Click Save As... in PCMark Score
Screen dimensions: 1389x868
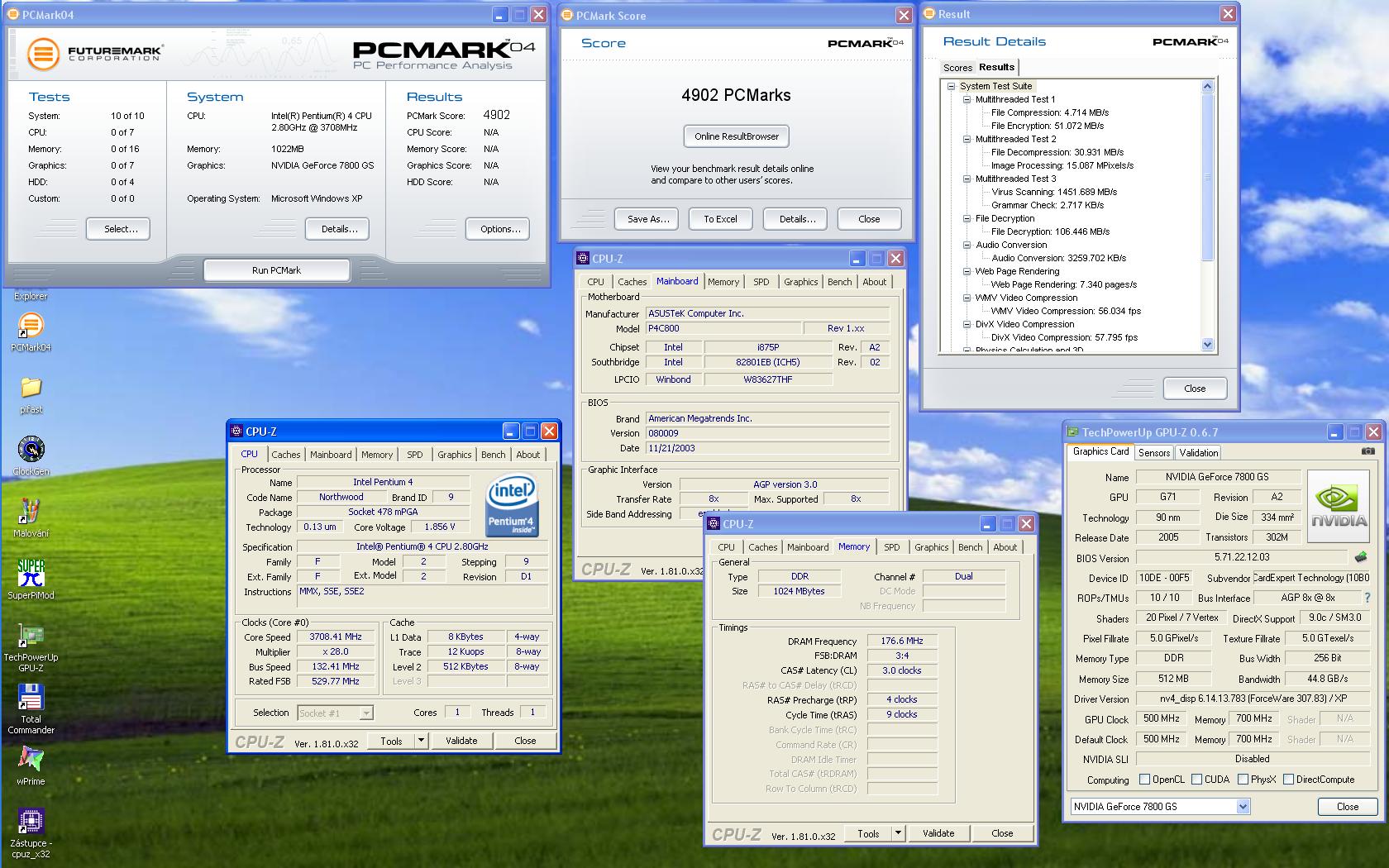pyautogui.click(x=648, y=219)
